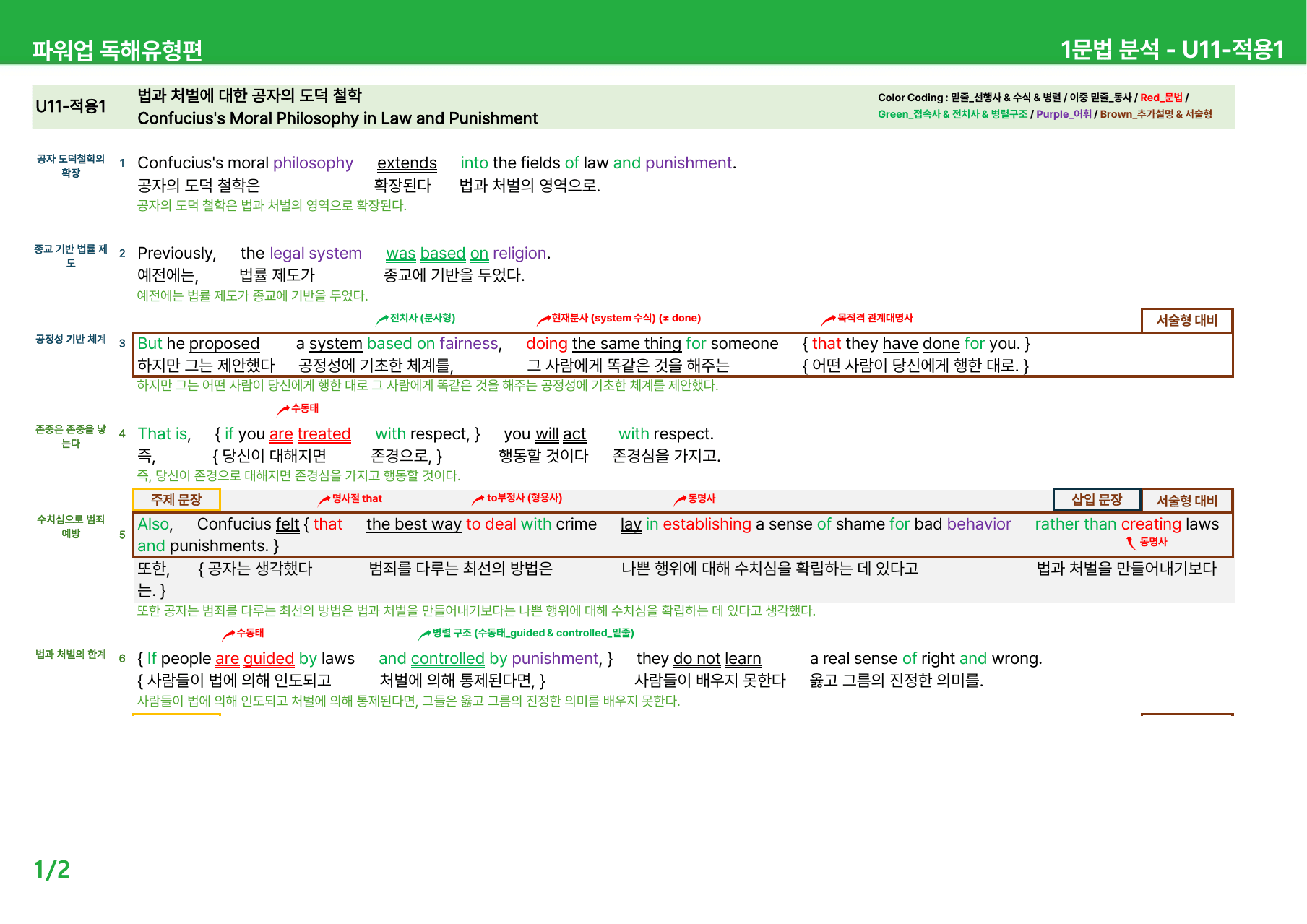Click the grammar note '동명사' below 'creating'
Viewport: 1307px width, 924px height.
click(x=1154, y=542)
